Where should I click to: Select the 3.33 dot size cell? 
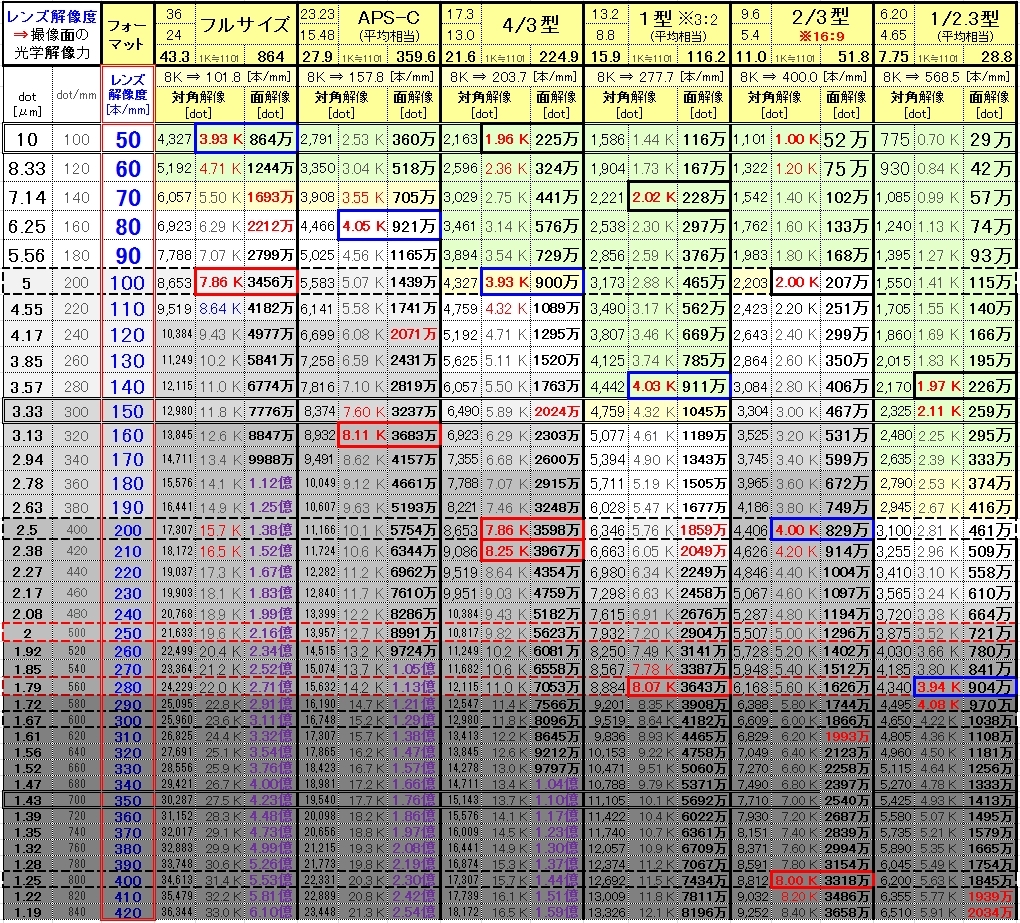(27, 411)
